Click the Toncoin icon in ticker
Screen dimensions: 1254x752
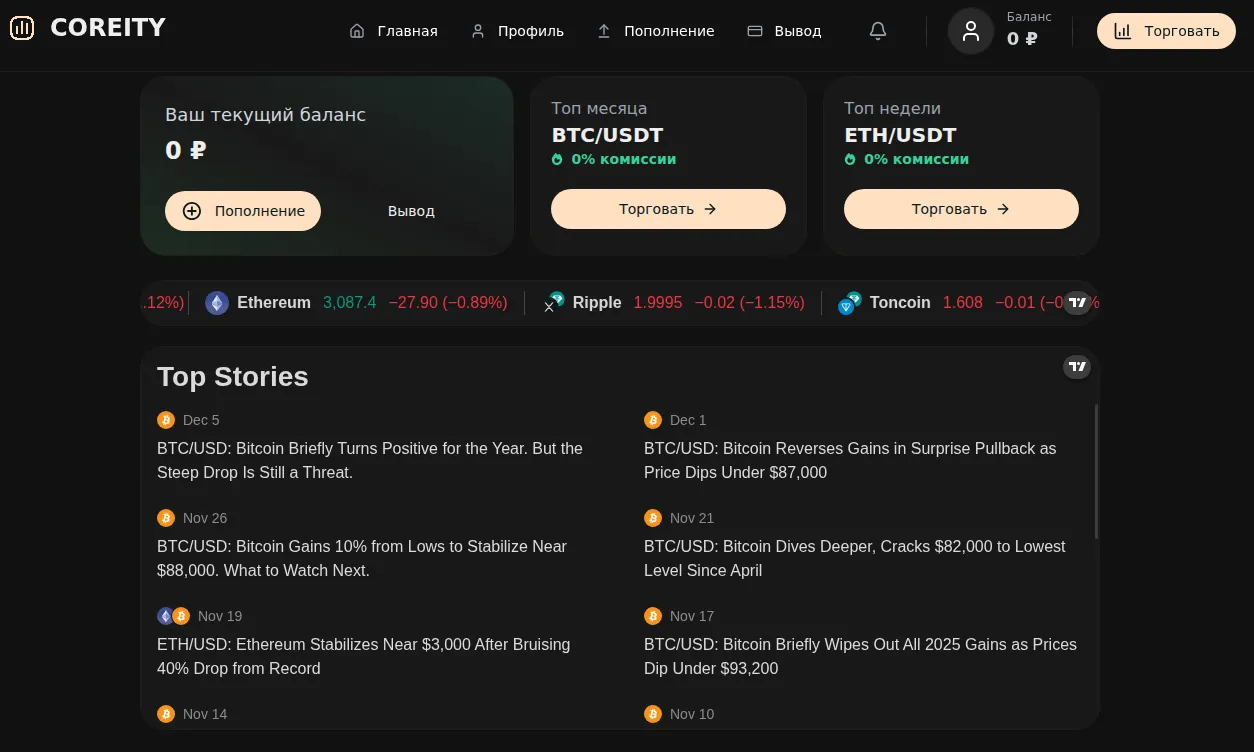pos(850,303)
